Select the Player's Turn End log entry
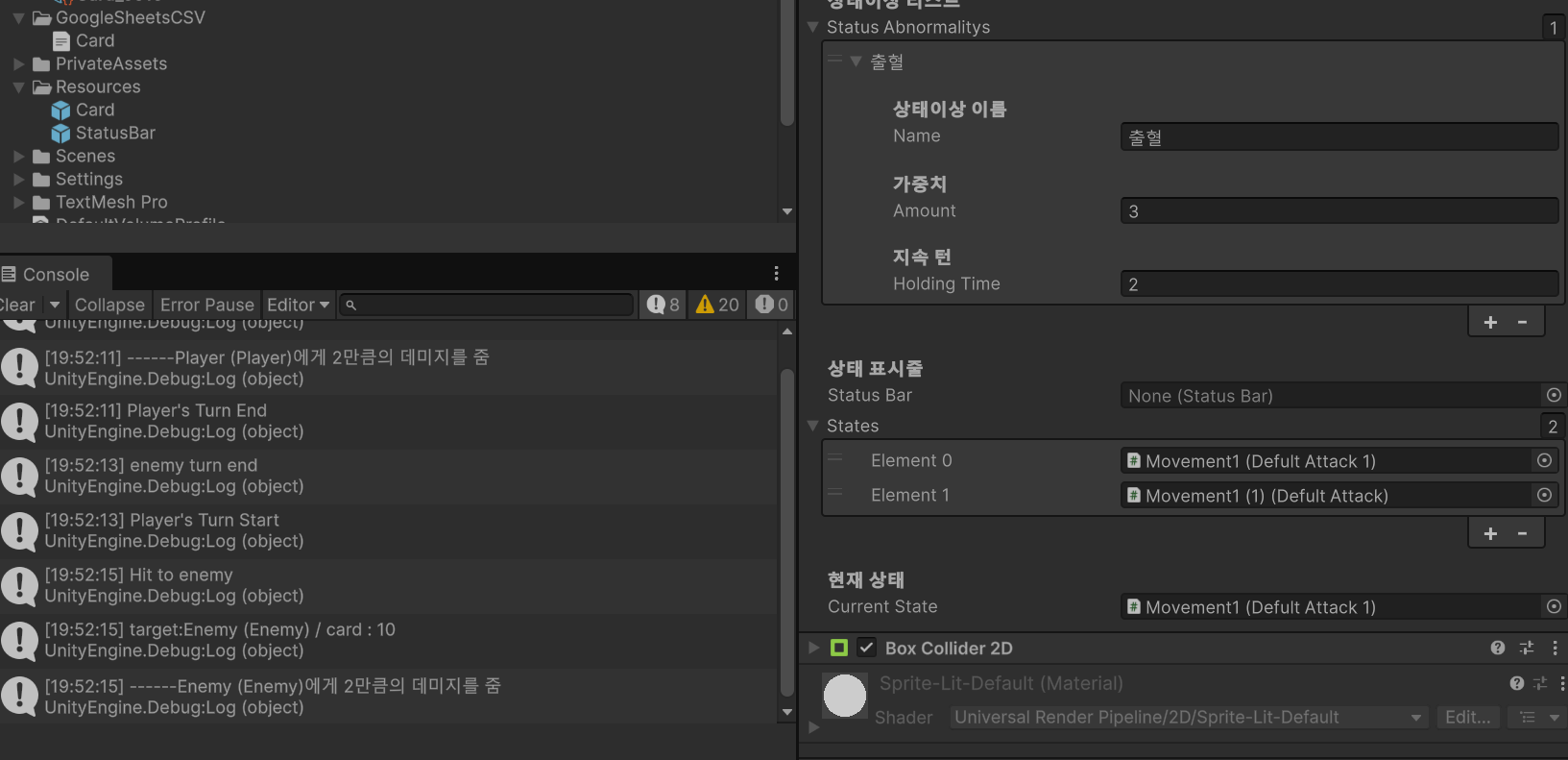1568x760 pixels. tap(388, 421)
